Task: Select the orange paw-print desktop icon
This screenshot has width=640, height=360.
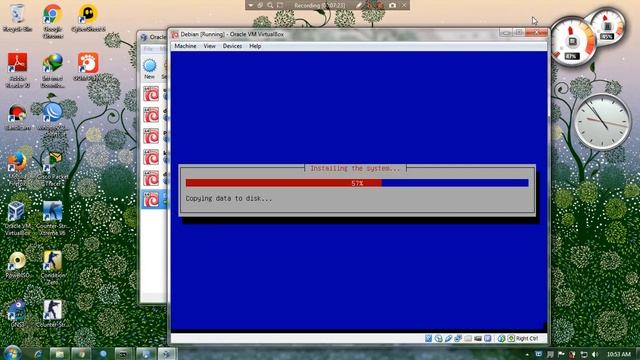Action: click(x=87, y=67)
